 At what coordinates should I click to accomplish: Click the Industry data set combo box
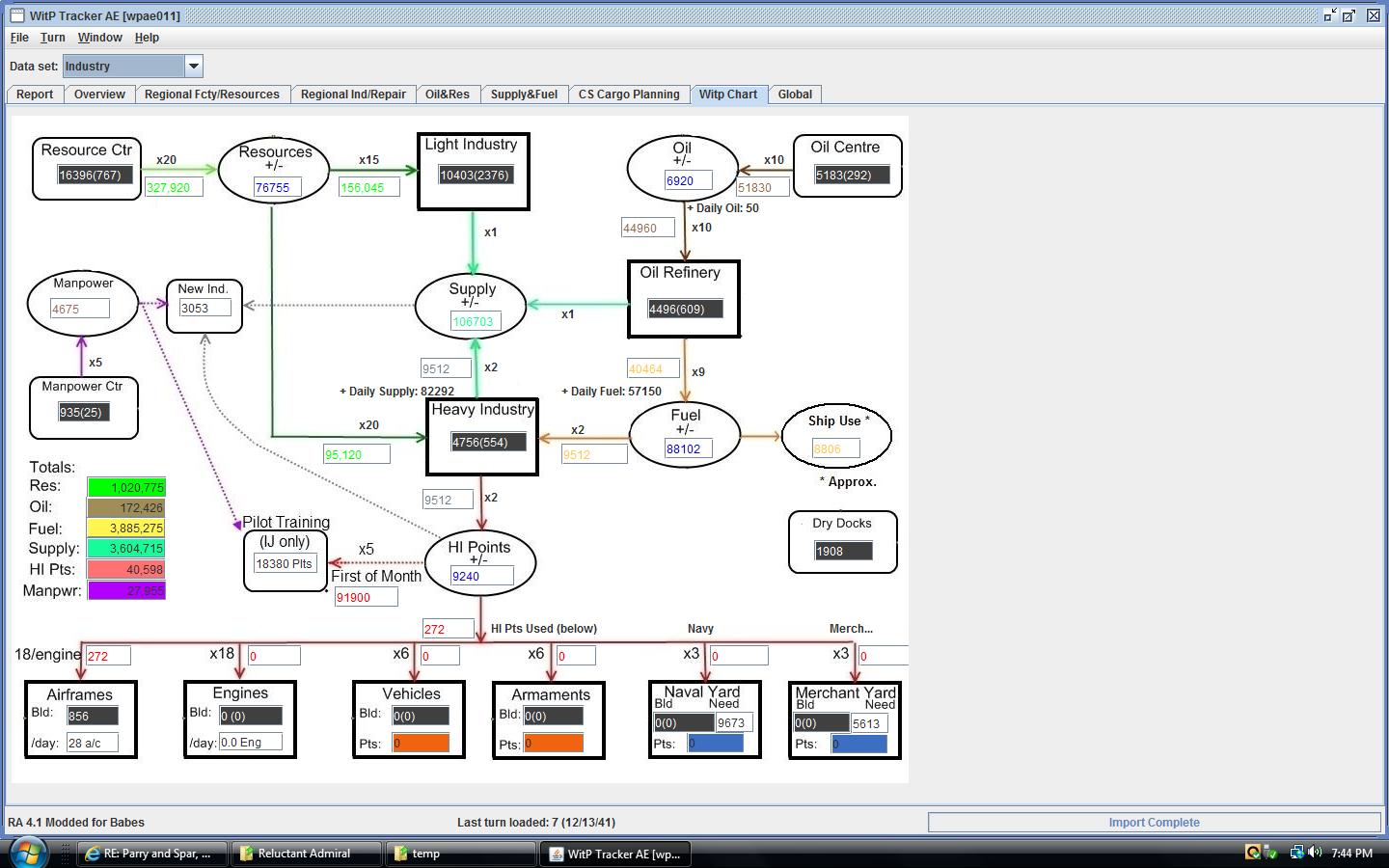132,67
